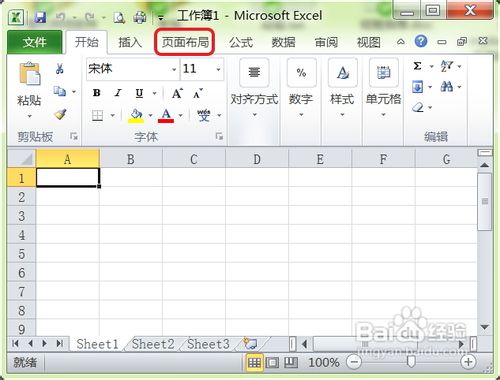Switch to the Insert (插入) tab
The width and height of the screenshot is (500, 380).
pyautogui.click(x=130, y=42)
